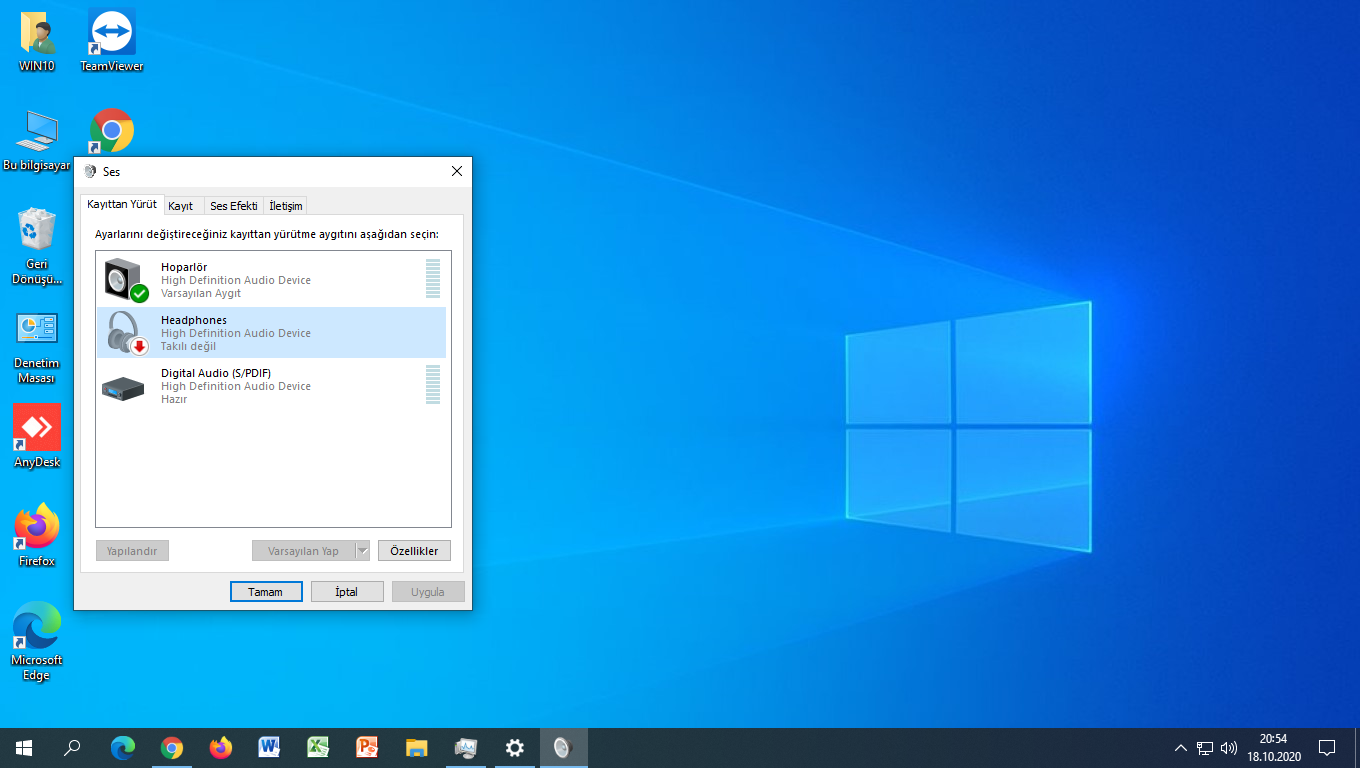Click the Yapılandır button
This screenshot has height=768, width=1360.
point(132,551)
